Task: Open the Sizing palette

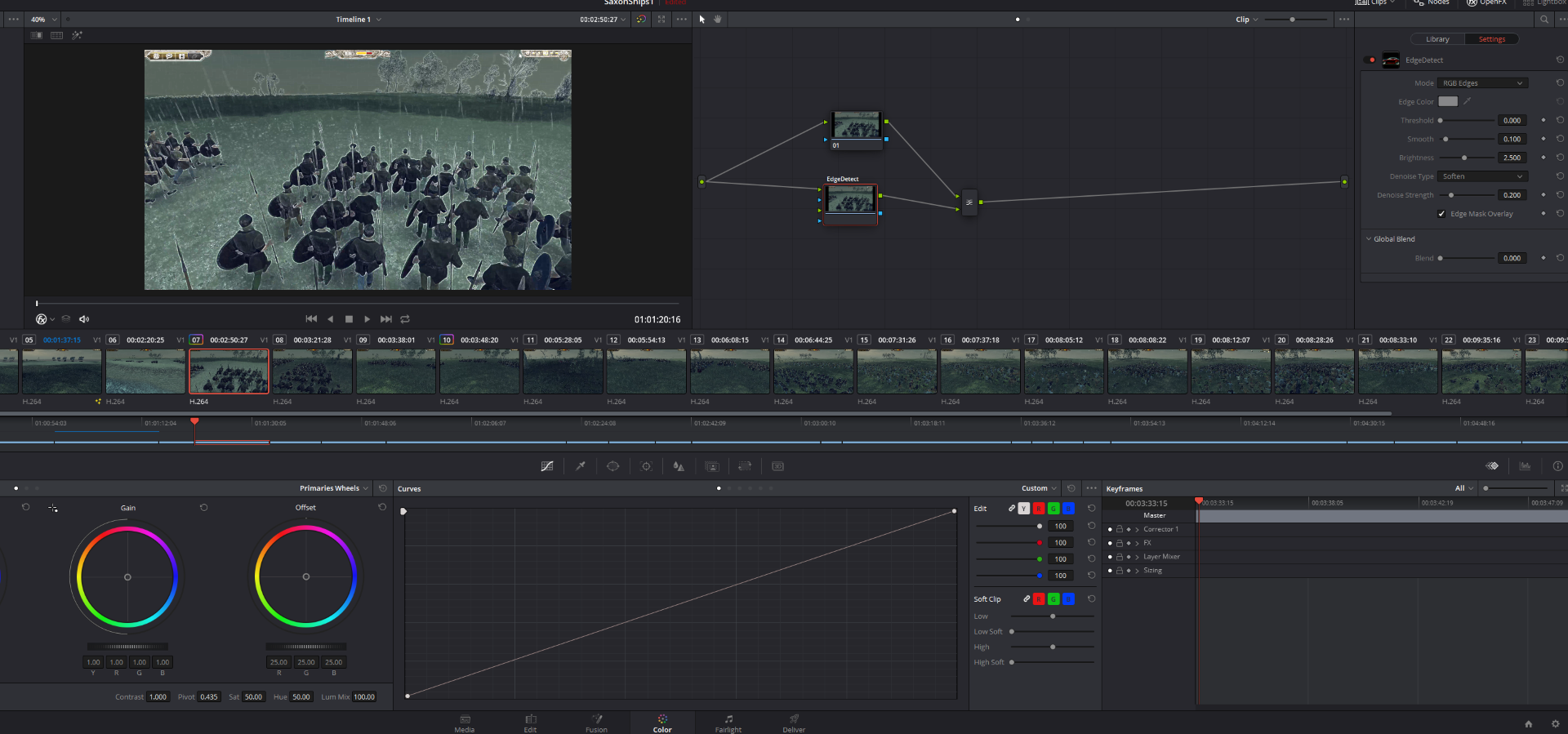Action: (x=745, y=466)
